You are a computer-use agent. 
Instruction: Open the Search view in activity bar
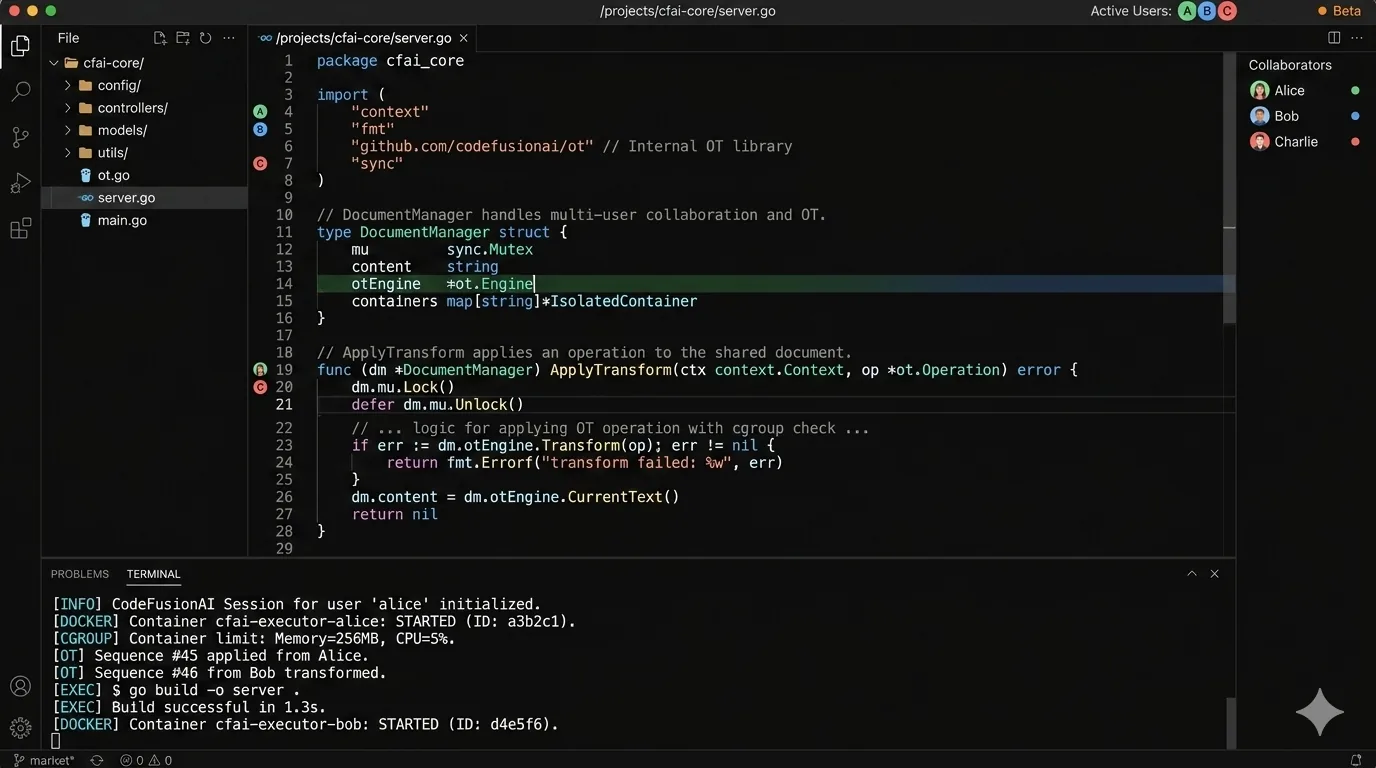coord(20,92)
